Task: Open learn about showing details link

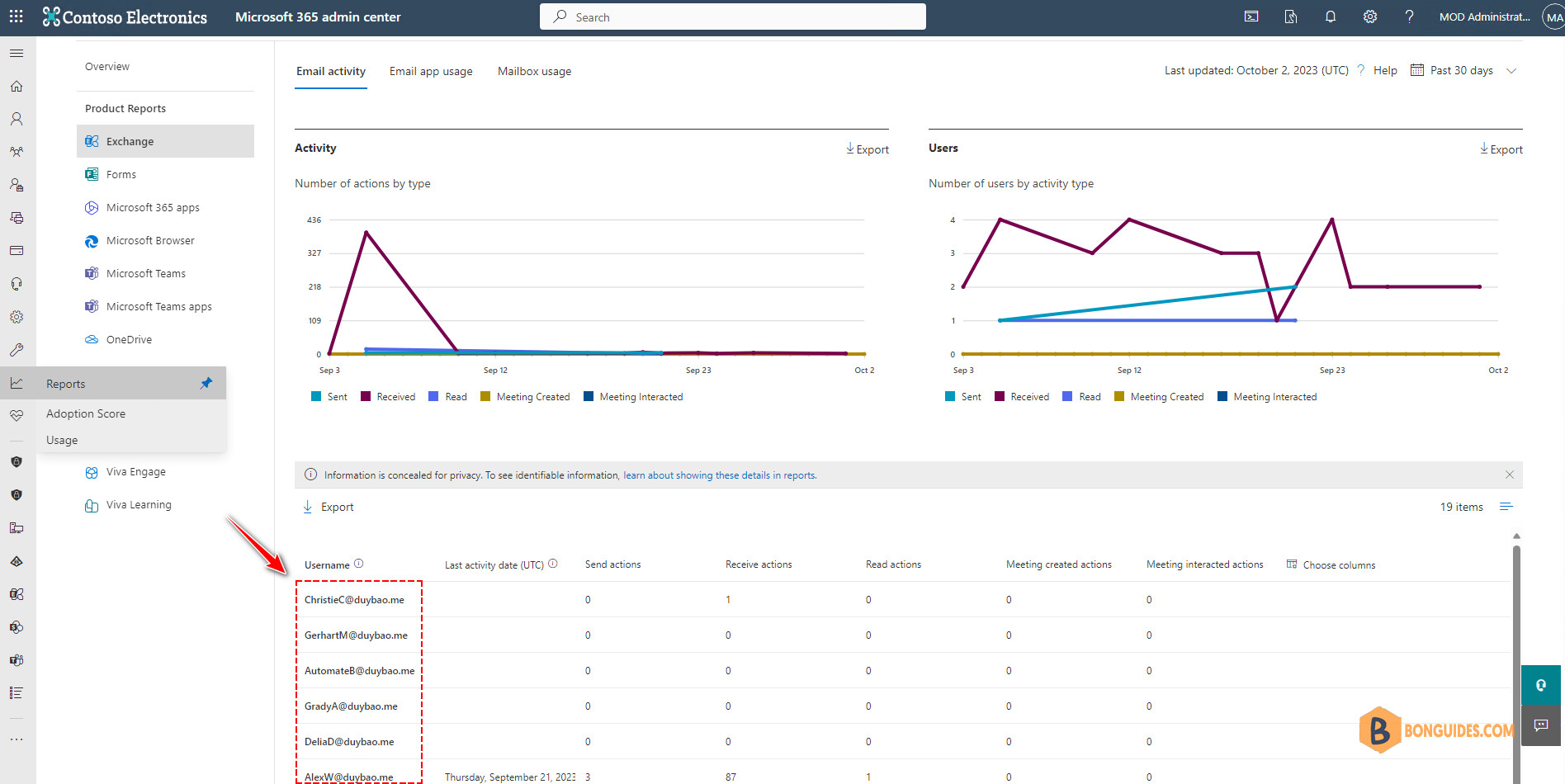Action: click(x=720, y=475)
